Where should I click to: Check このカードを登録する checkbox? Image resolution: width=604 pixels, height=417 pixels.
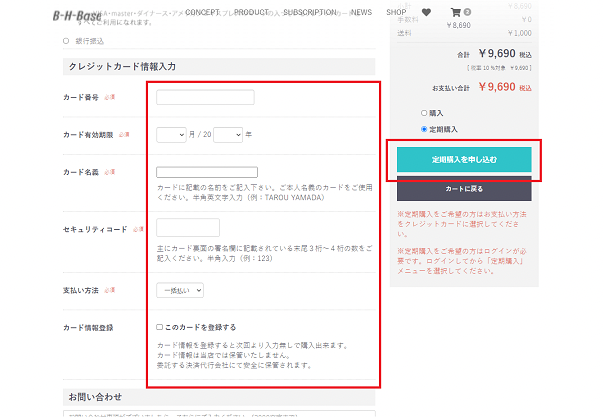point(159,327)
